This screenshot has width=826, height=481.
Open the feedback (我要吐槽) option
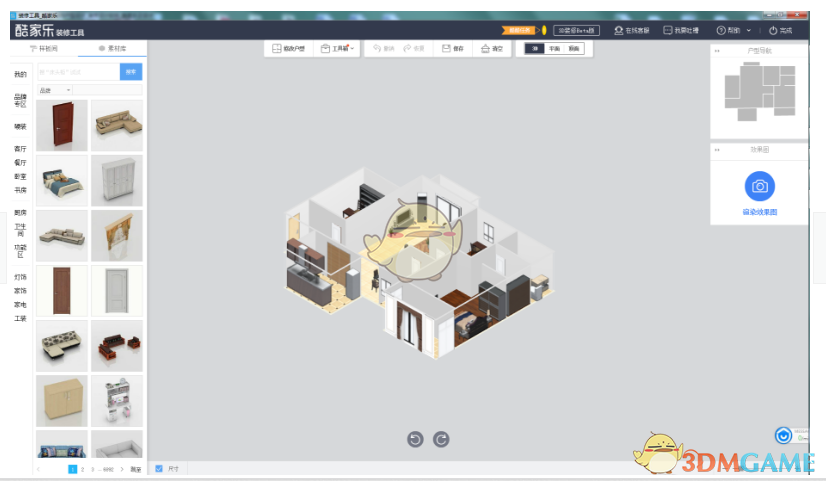pyautogui.click(x=681, y=31)
